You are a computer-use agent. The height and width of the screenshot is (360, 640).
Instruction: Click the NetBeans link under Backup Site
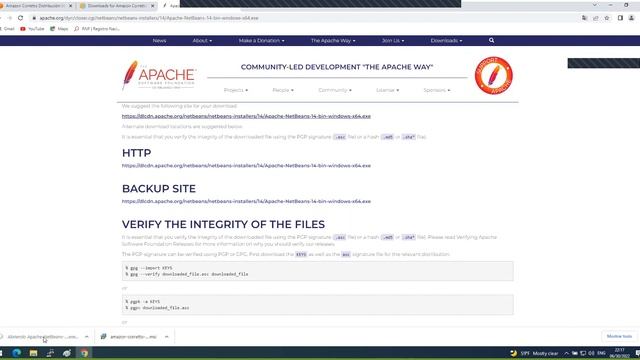coord(246,201)
